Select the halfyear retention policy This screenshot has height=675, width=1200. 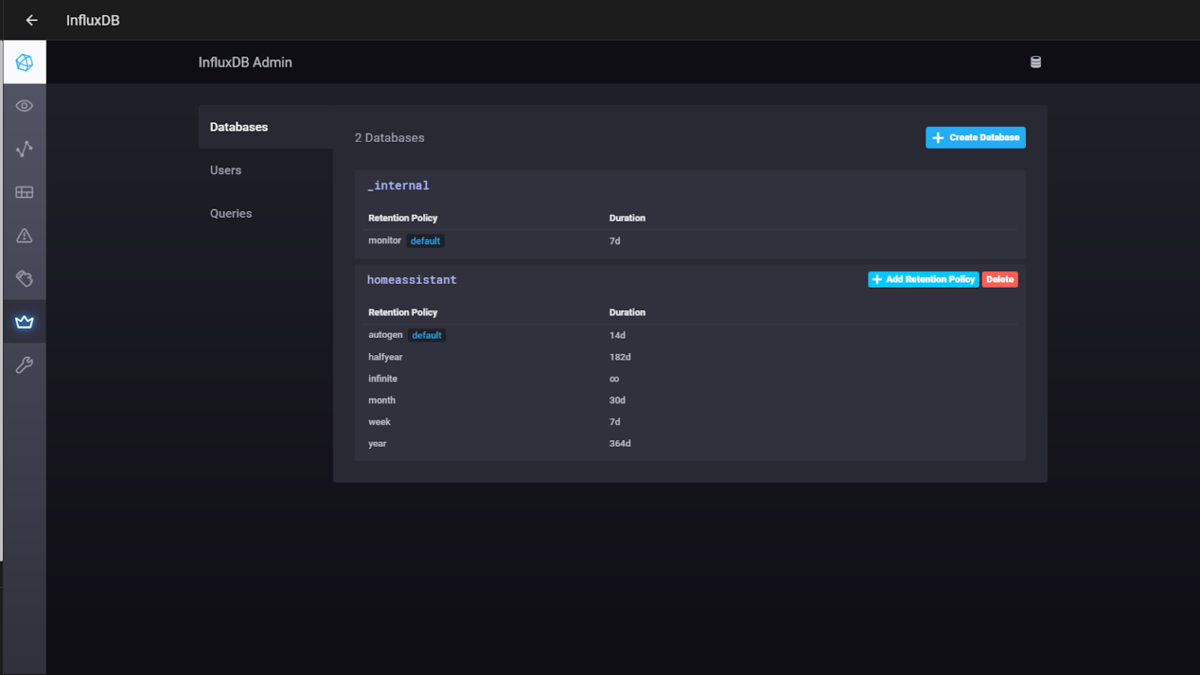385,357
